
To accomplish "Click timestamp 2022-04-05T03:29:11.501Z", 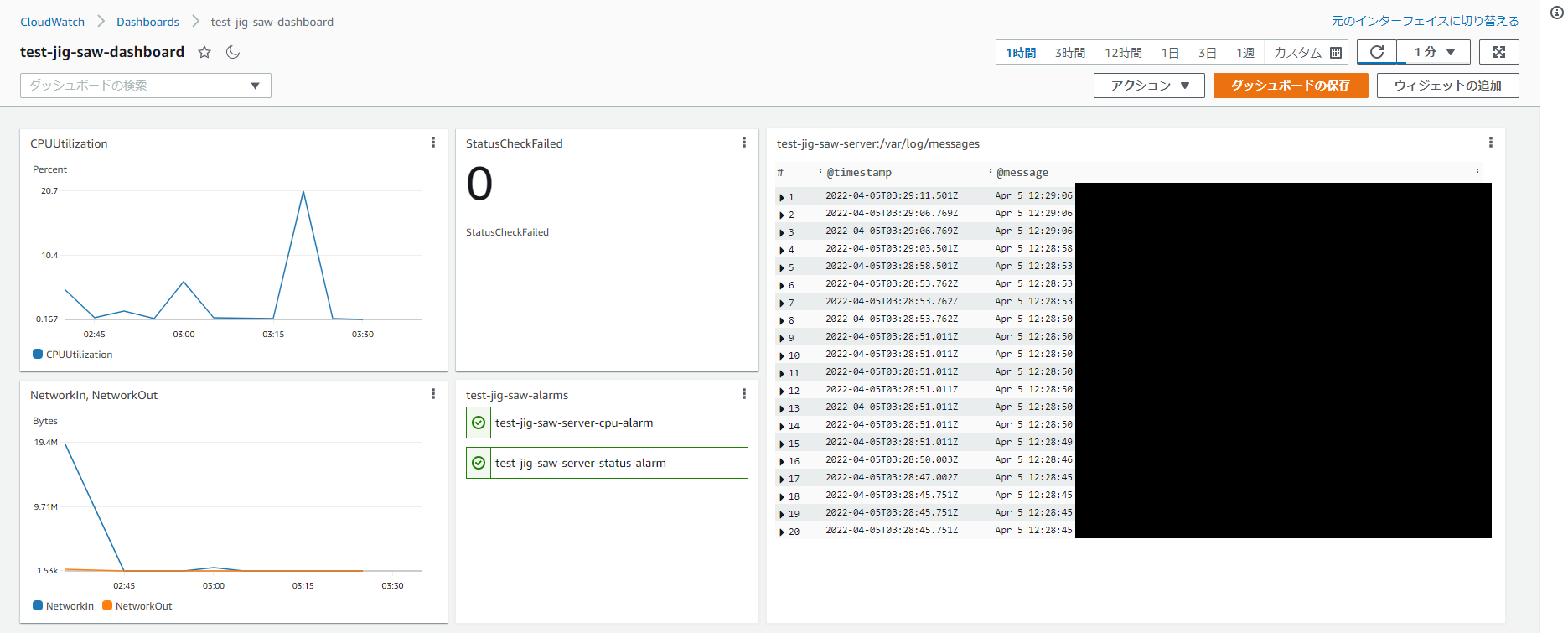I will (x=892, y=195).
